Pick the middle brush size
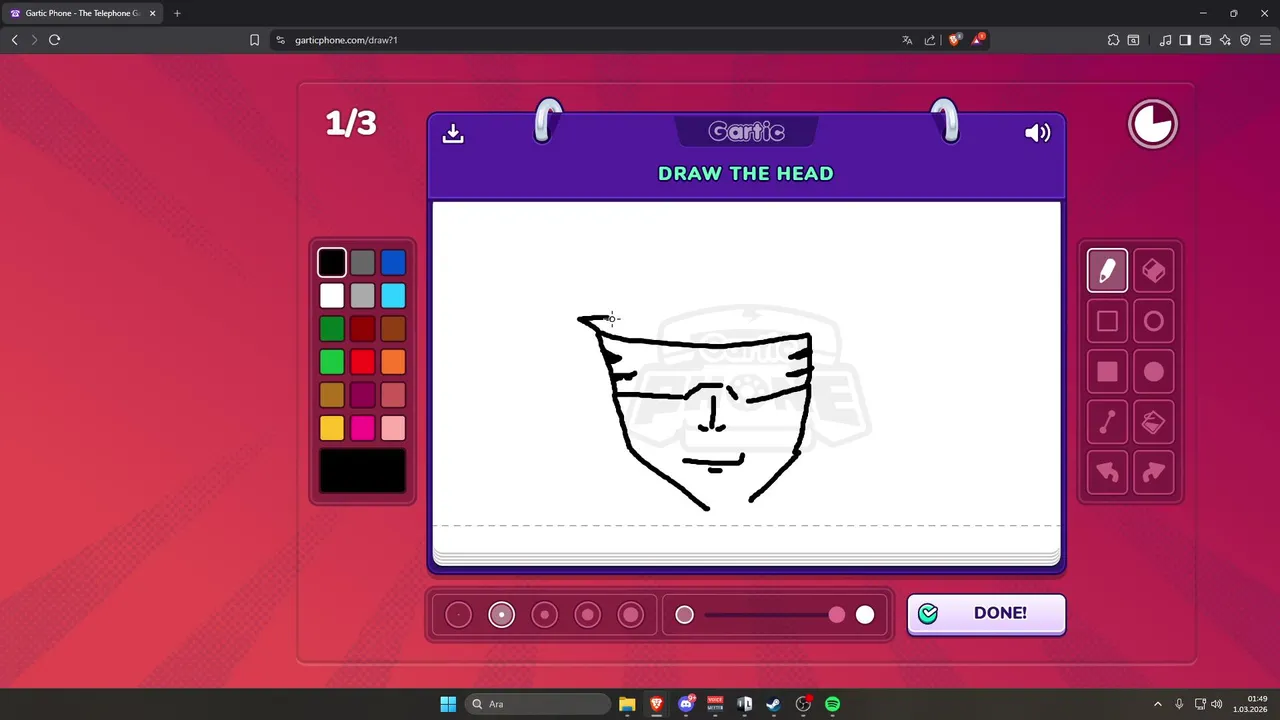Screen dimensions: 1280x720 click(544, 615)
